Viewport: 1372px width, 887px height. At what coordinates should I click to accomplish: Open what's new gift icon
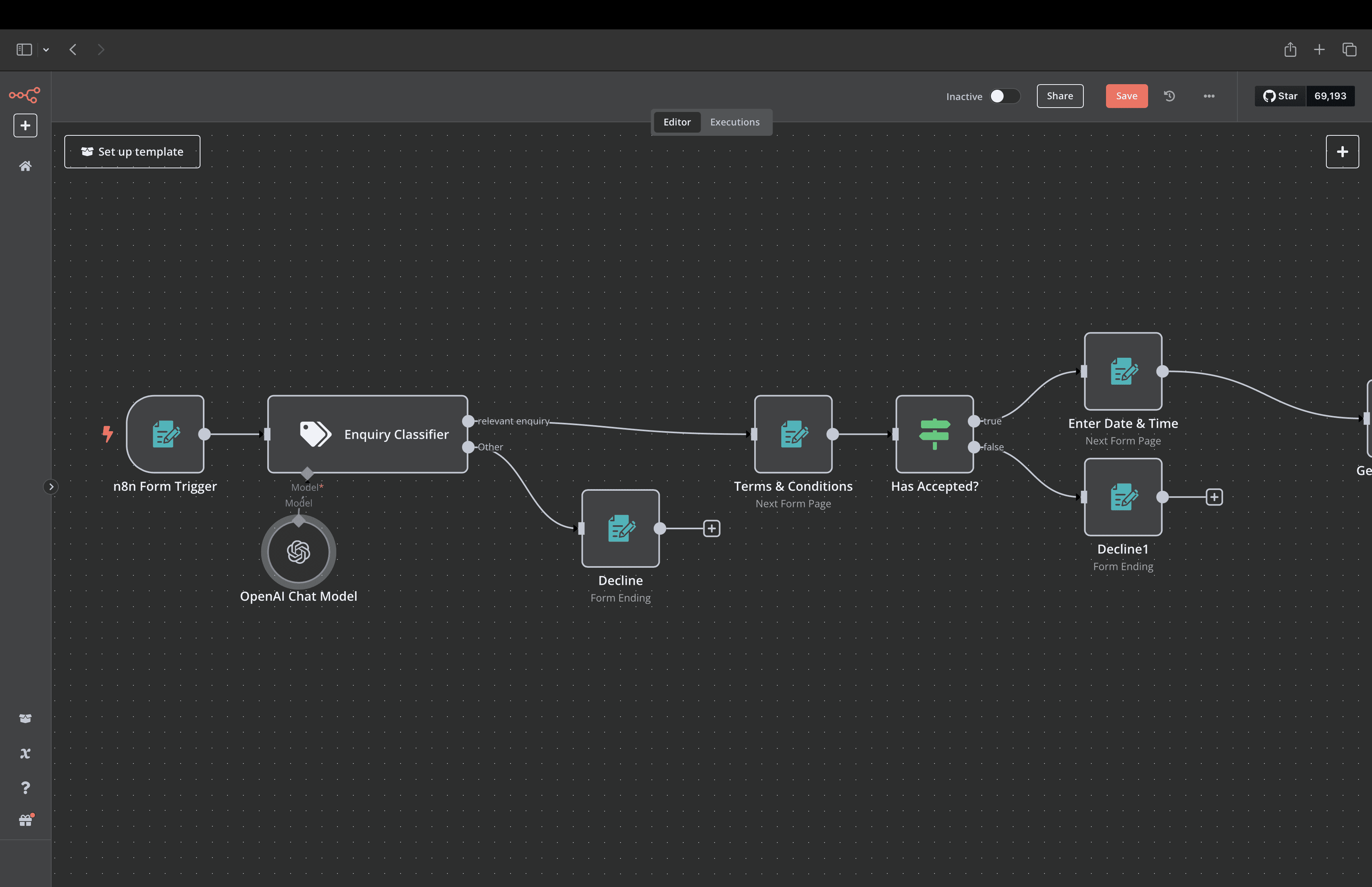click(25, 820)
